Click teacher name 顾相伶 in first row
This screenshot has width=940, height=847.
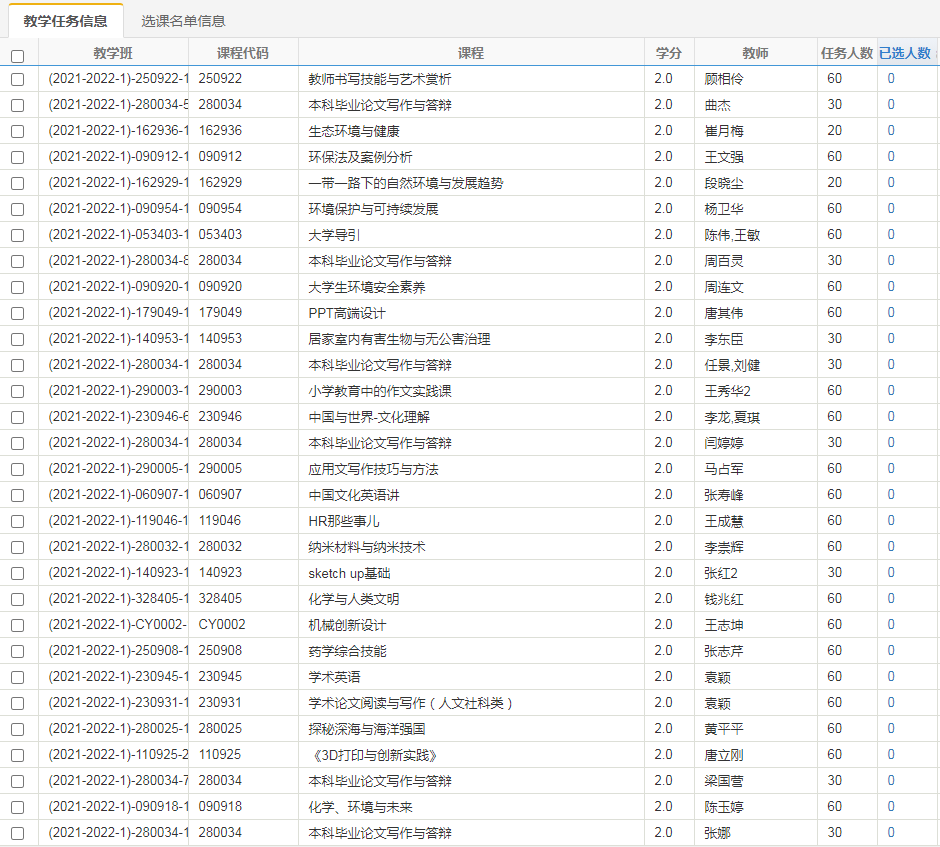(x=724, y=79)
